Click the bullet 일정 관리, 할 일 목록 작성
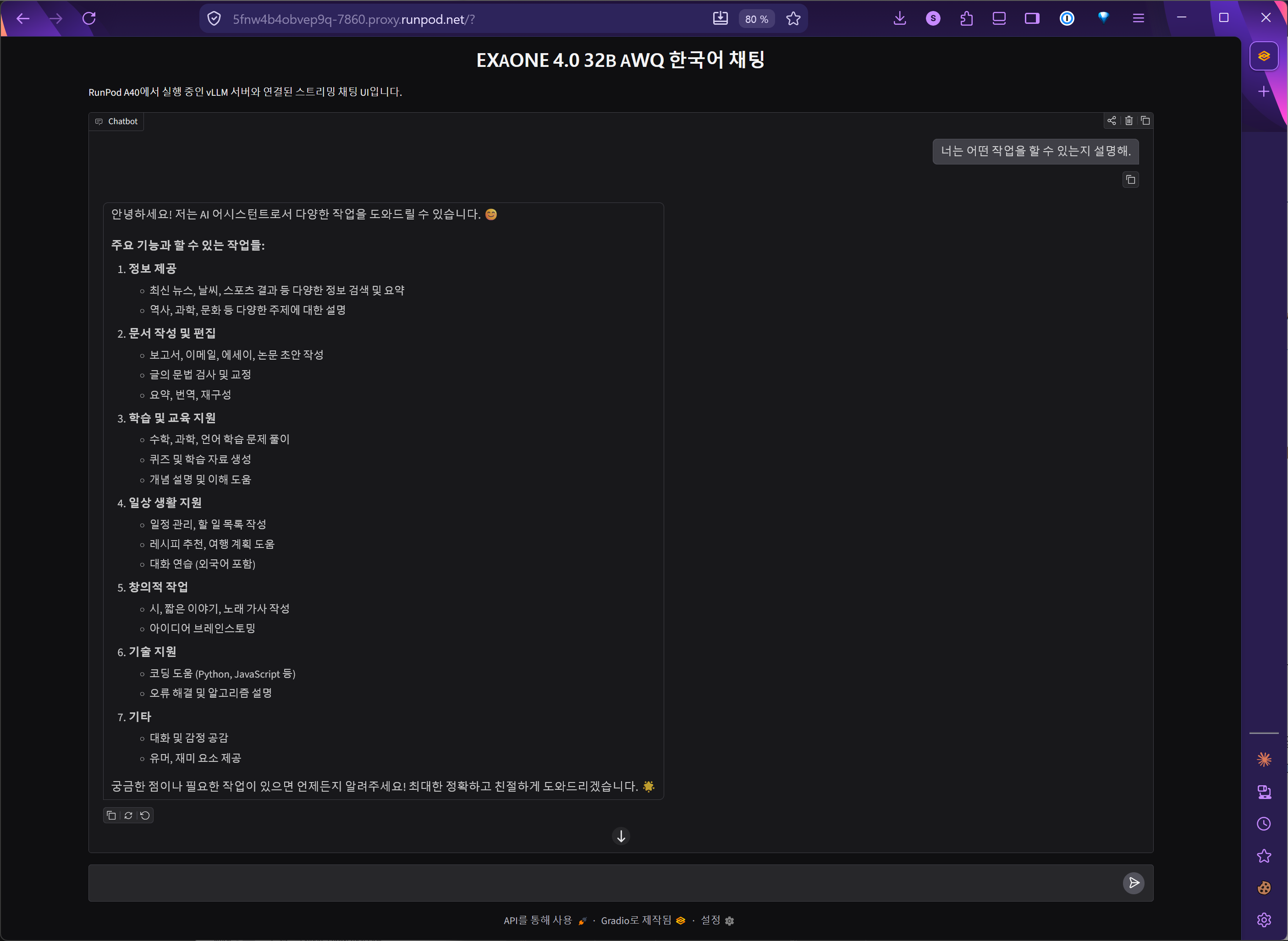 pos(208,524)
